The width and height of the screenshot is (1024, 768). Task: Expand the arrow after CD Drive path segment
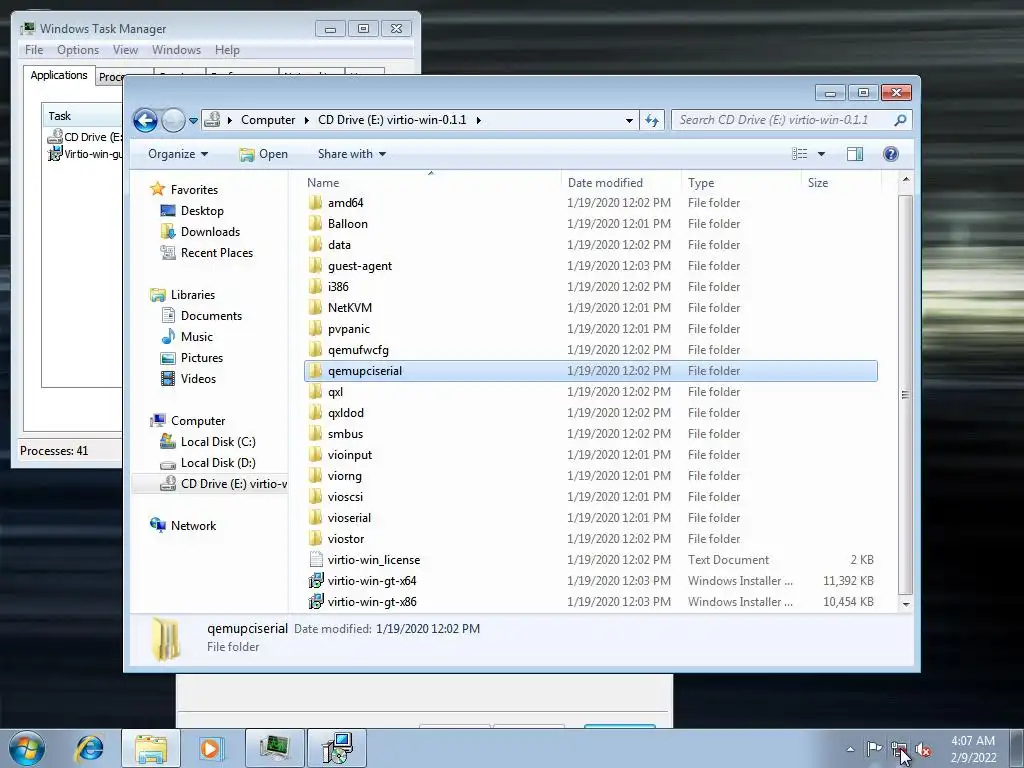tap(479, 120)
